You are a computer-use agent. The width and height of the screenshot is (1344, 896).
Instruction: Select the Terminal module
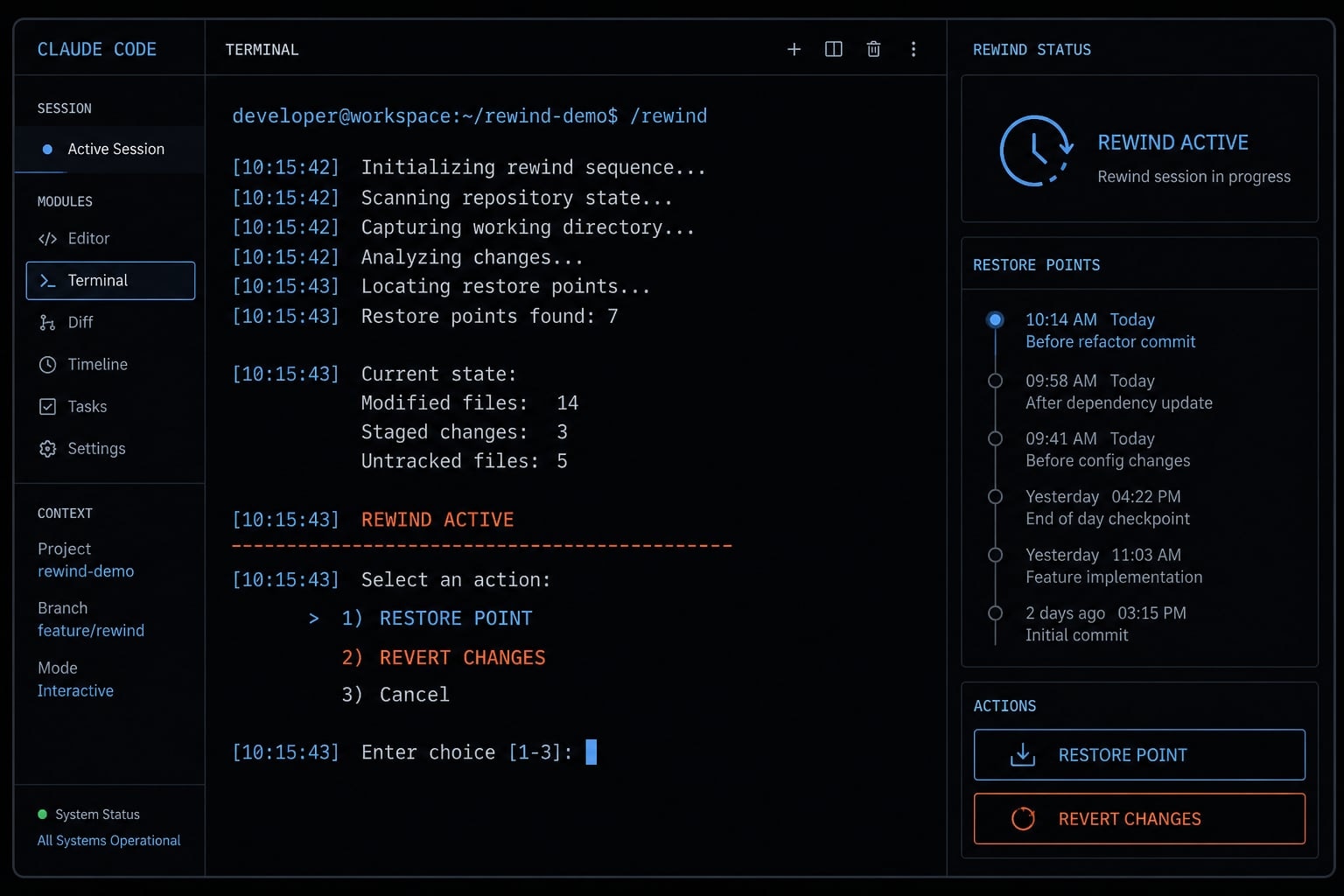[x=110, y=280]
